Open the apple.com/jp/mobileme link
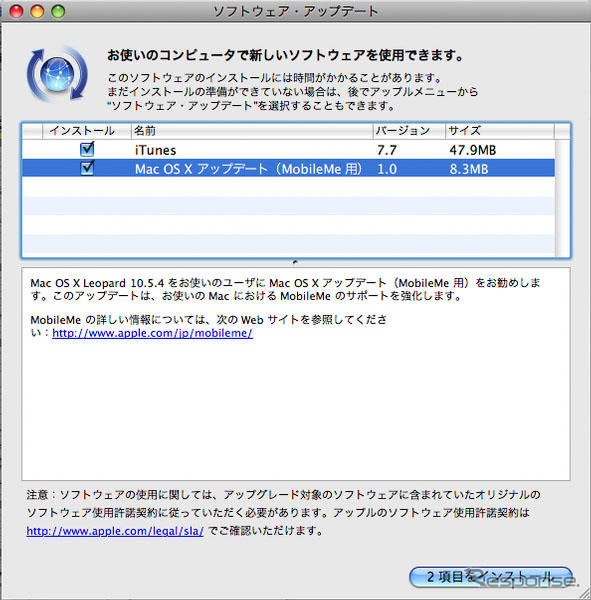 click(x=152, y=333)
